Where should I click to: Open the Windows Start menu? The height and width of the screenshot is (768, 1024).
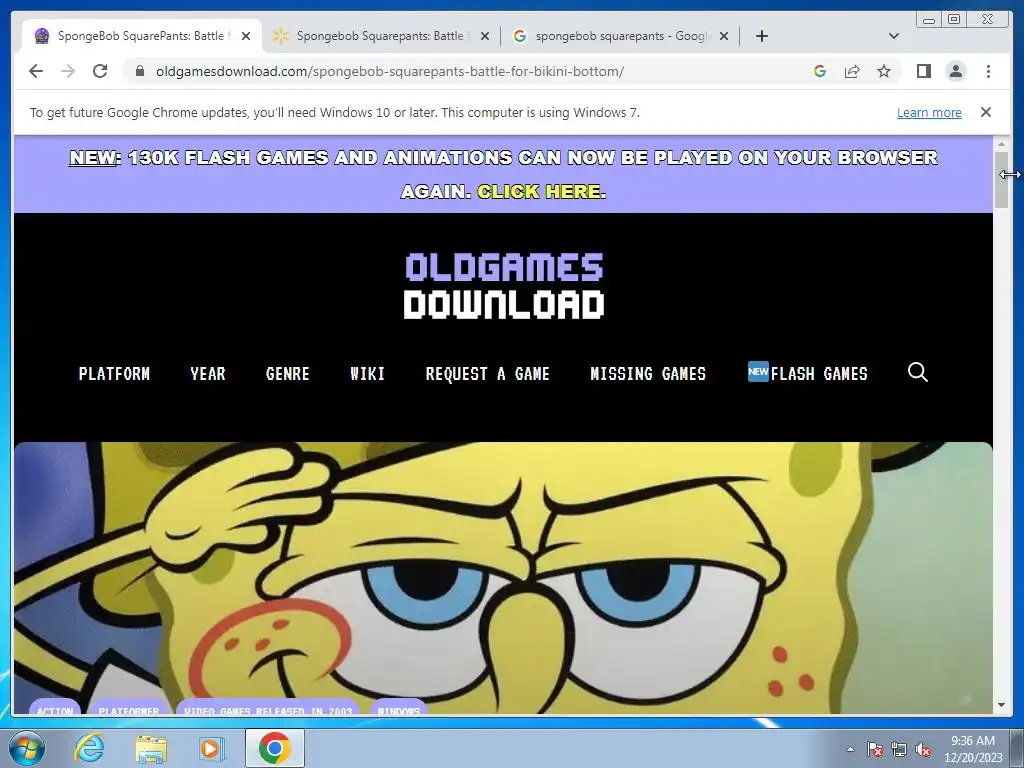click(x=26, y=748)
